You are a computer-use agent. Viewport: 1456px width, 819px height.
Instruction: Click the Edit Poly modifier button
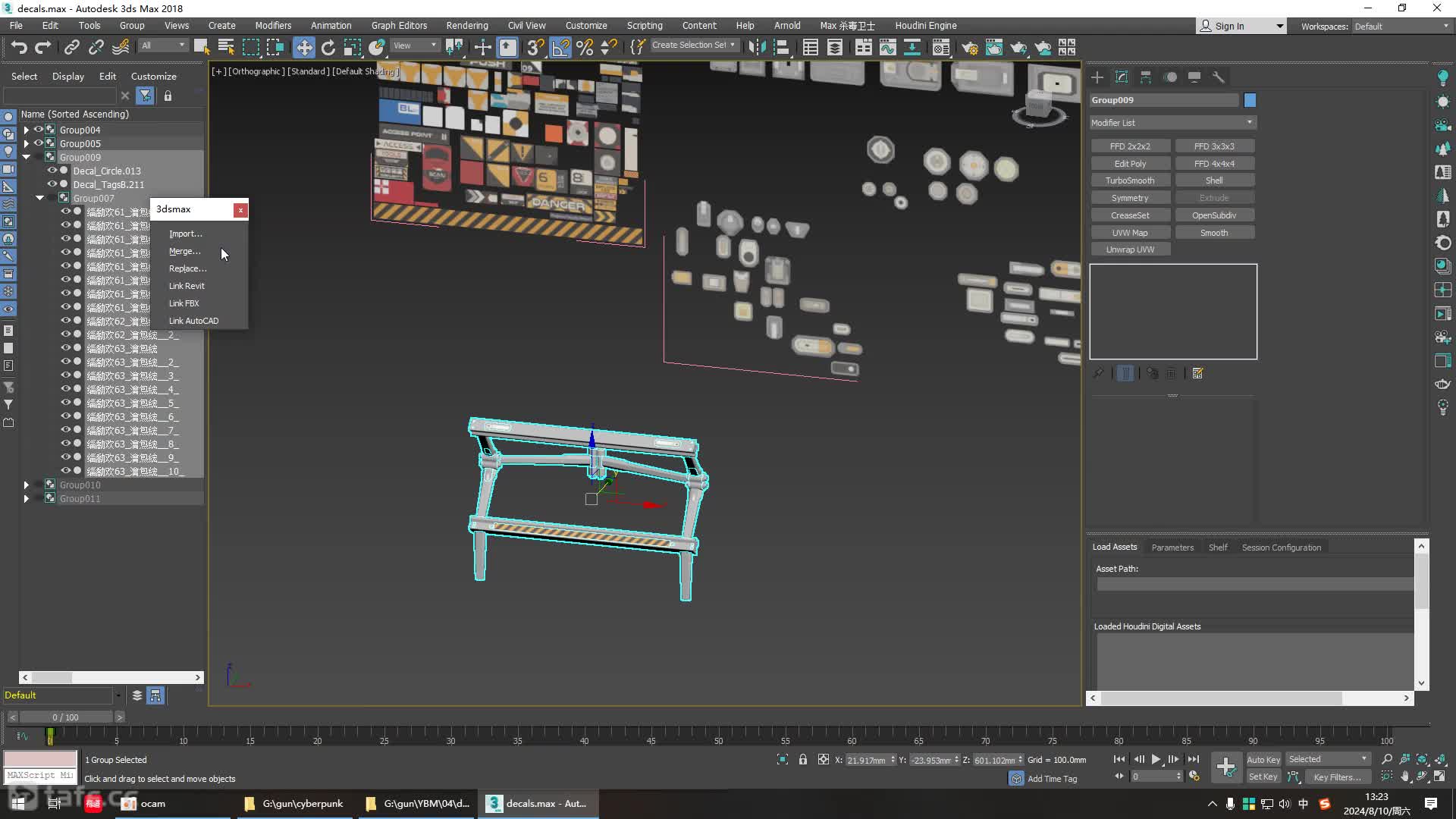1130,163
